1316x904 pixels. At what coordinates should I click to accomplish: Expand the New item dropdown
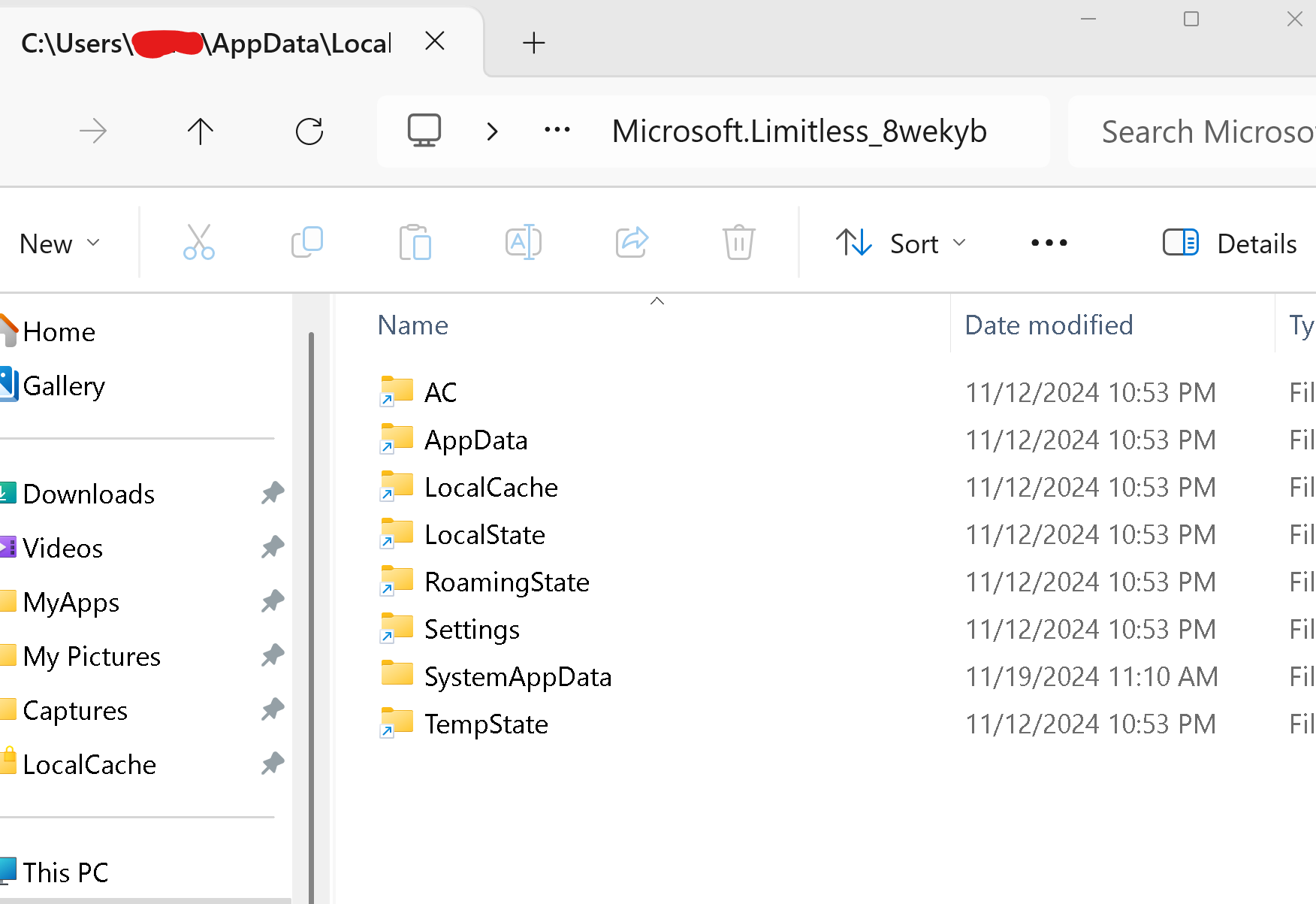tap(59, 243)
